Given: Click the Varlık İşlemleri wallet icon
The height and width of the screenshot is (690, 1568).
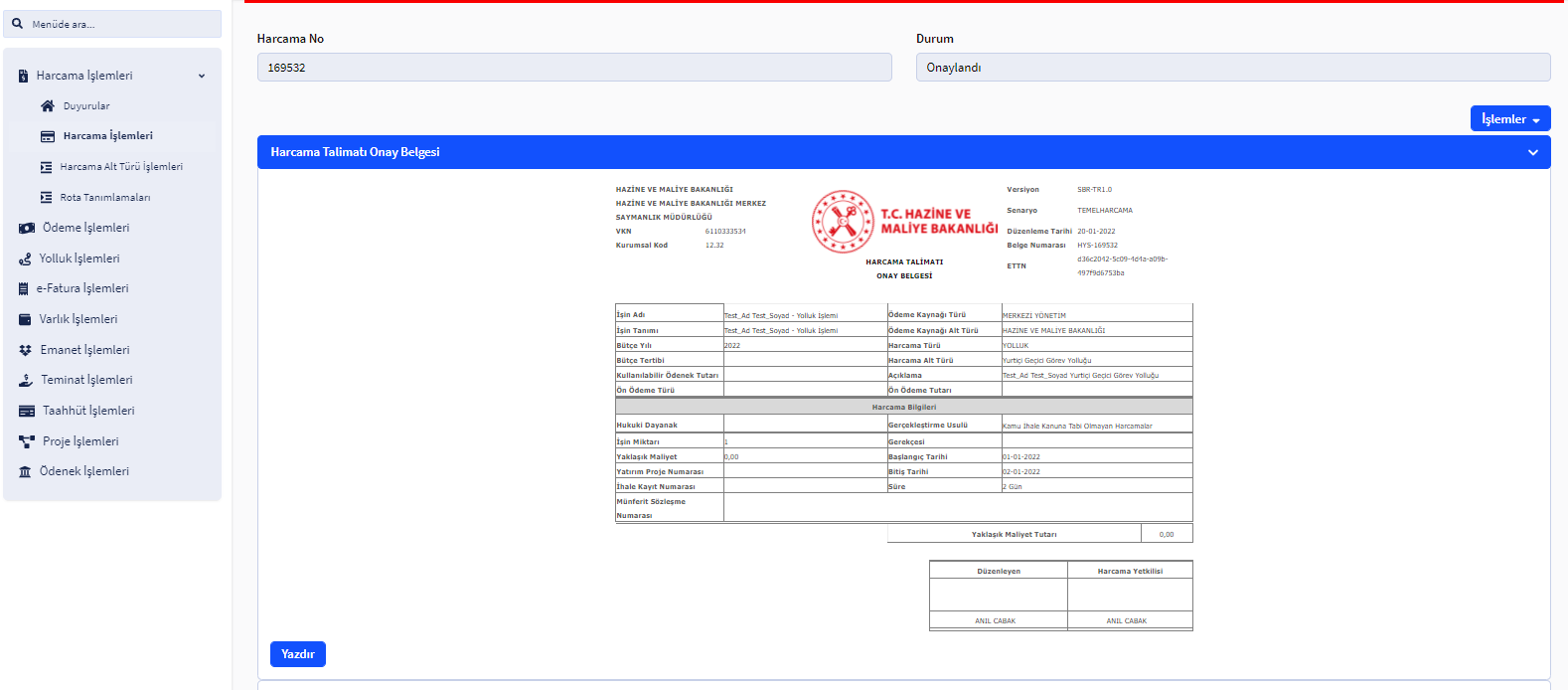Looking at the screenshot, I should 25,320.
